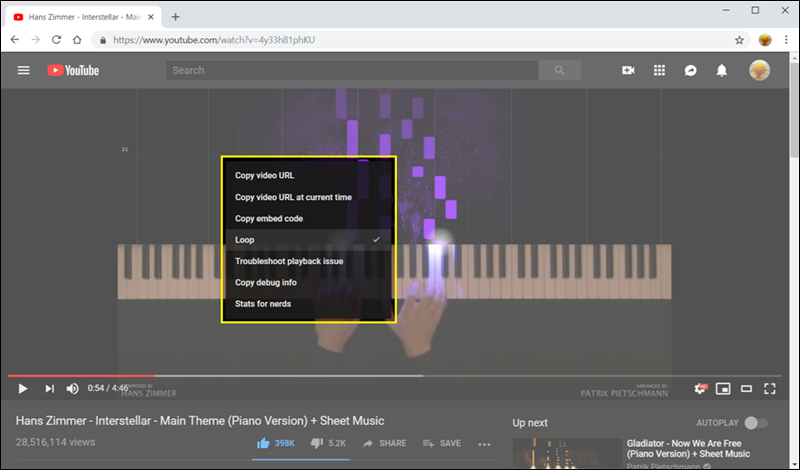Play the video

point(22,389)
